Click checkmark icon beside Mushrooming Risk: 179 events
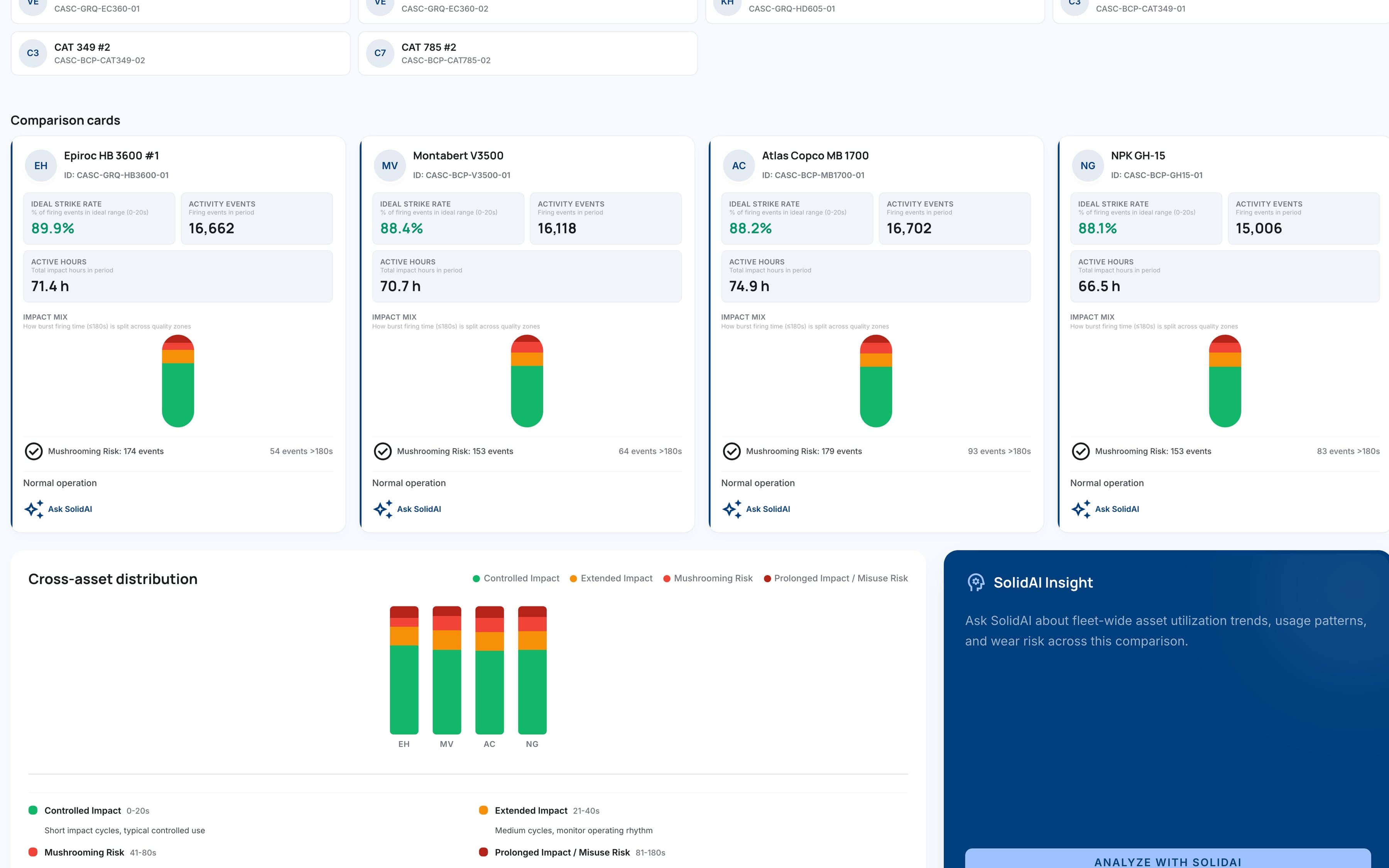1389x868 pixels. pos(732,451)
